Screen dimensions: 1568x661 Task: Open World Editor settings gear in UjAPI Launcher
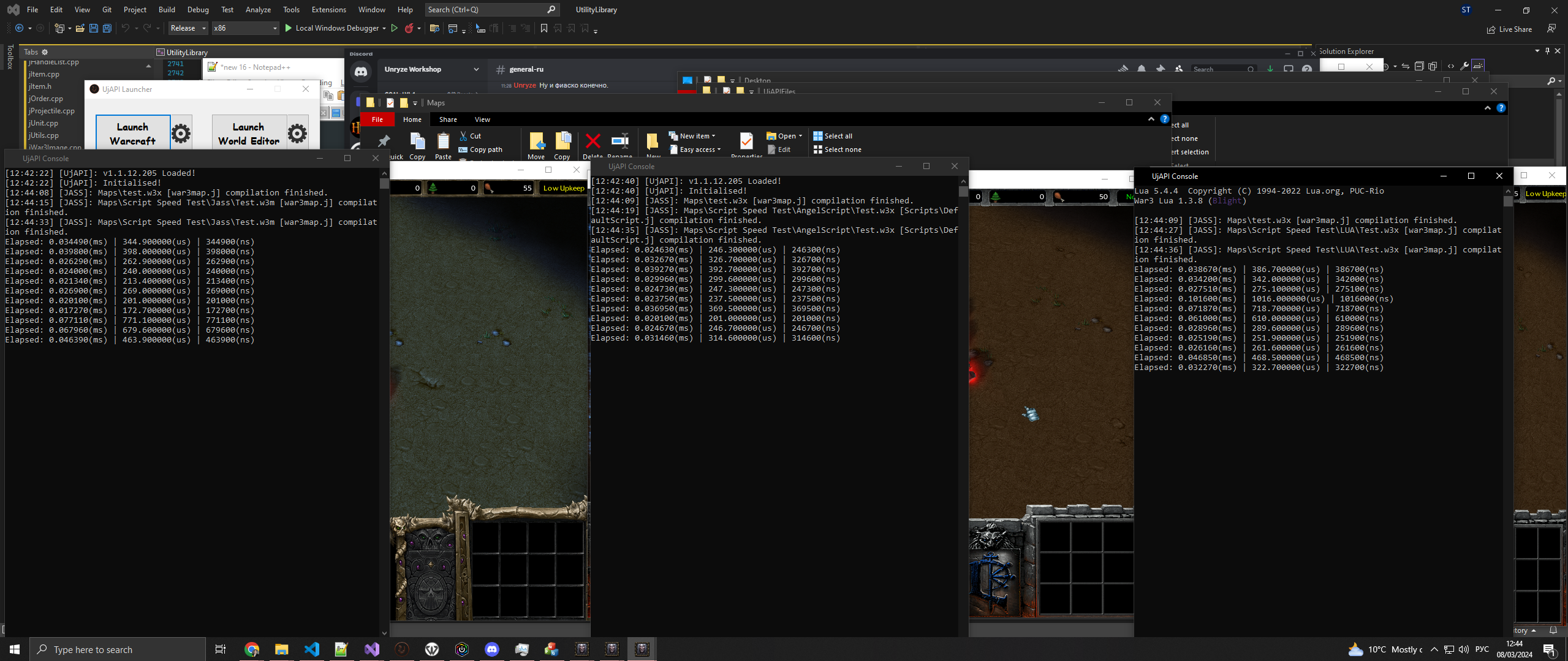pos(297,133)
